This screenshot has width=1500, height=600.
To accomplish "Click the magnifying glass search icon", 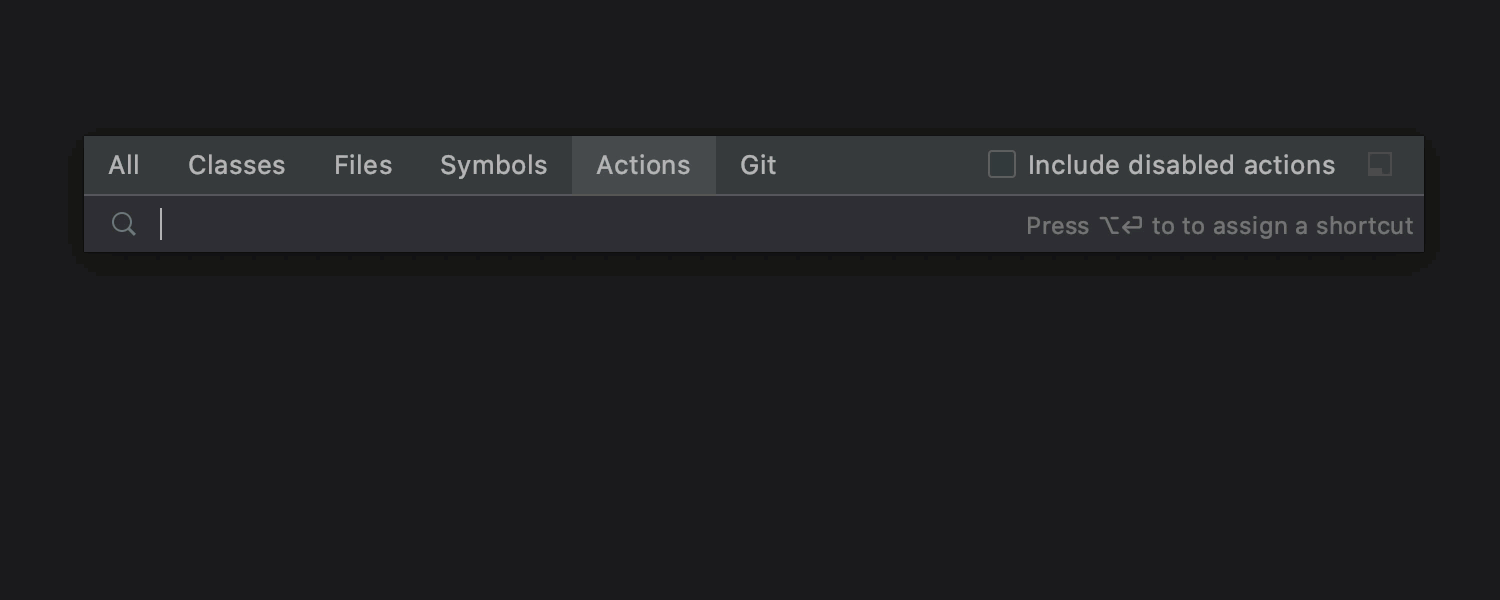I will 123,224.
